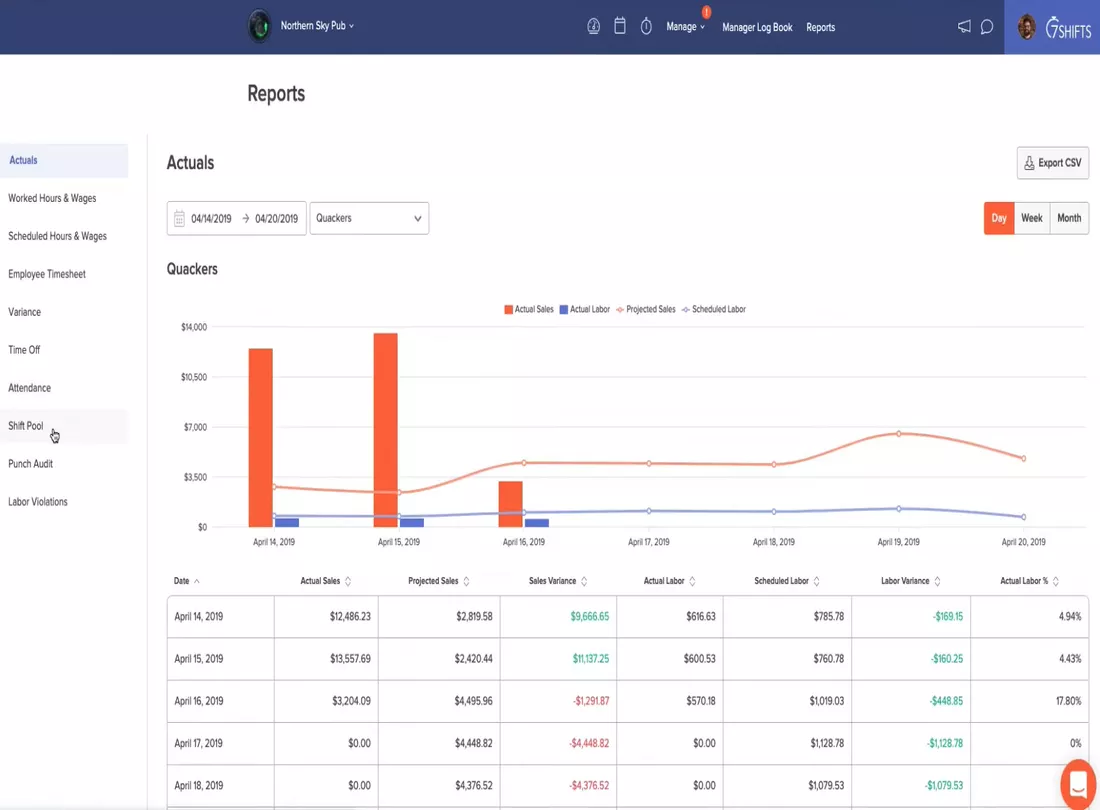The image size is (1100, 810).
Task: Click the Export CSV button
Action: coord(1052,163)
